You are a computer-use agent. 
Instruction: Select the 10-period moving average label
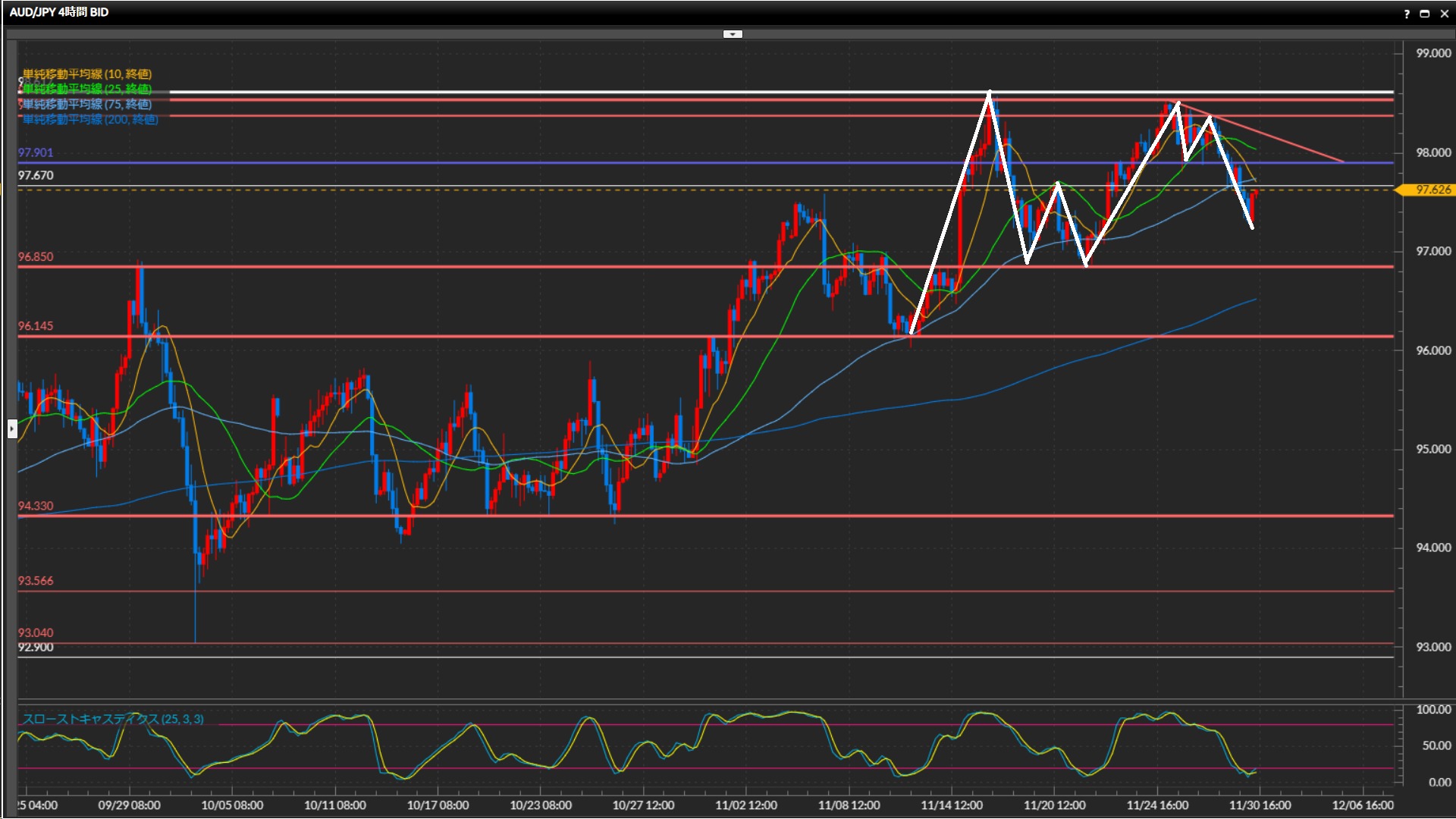click(87, 74)
